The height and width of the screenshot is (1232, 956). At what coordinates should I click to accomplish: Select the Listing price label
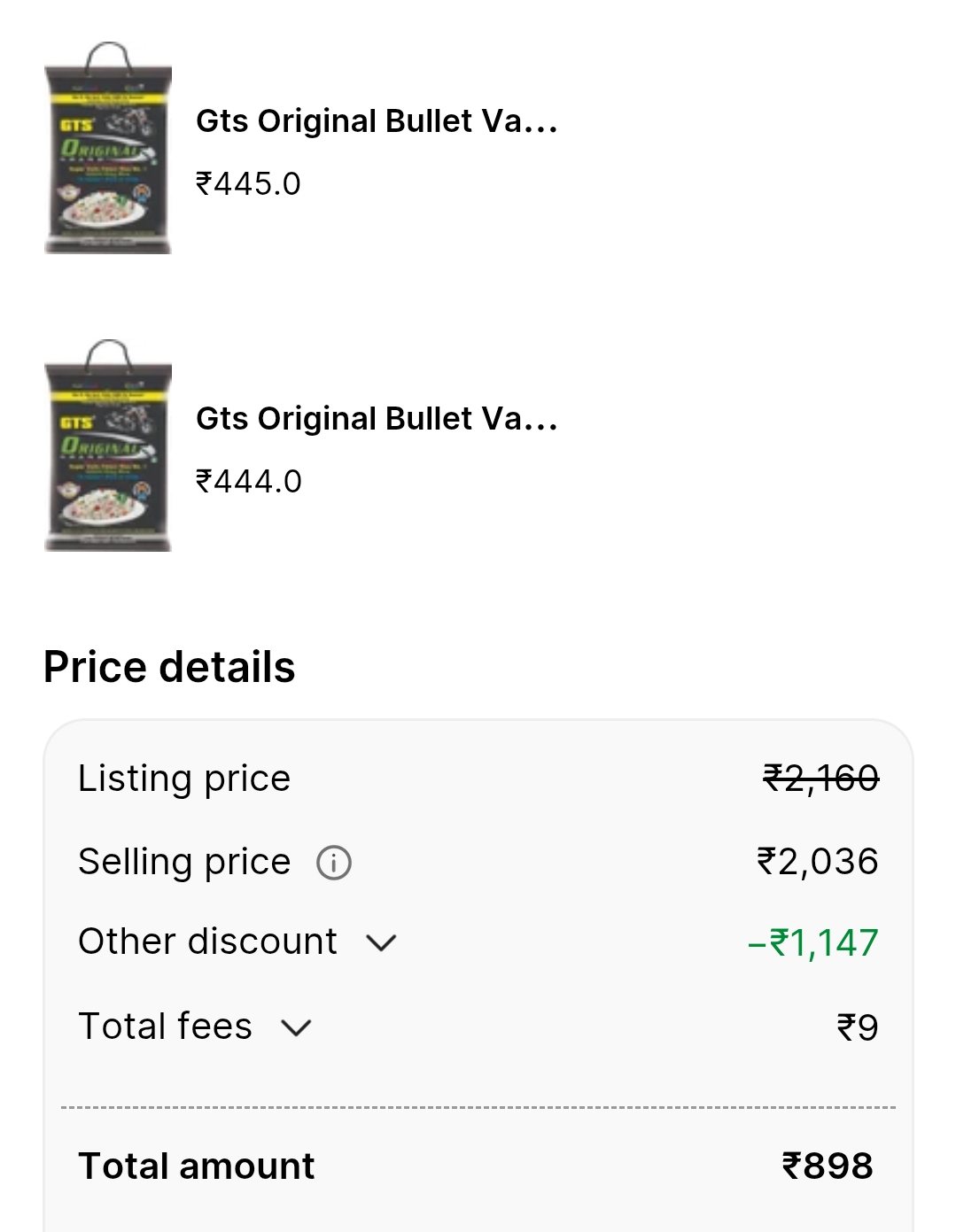184,779
